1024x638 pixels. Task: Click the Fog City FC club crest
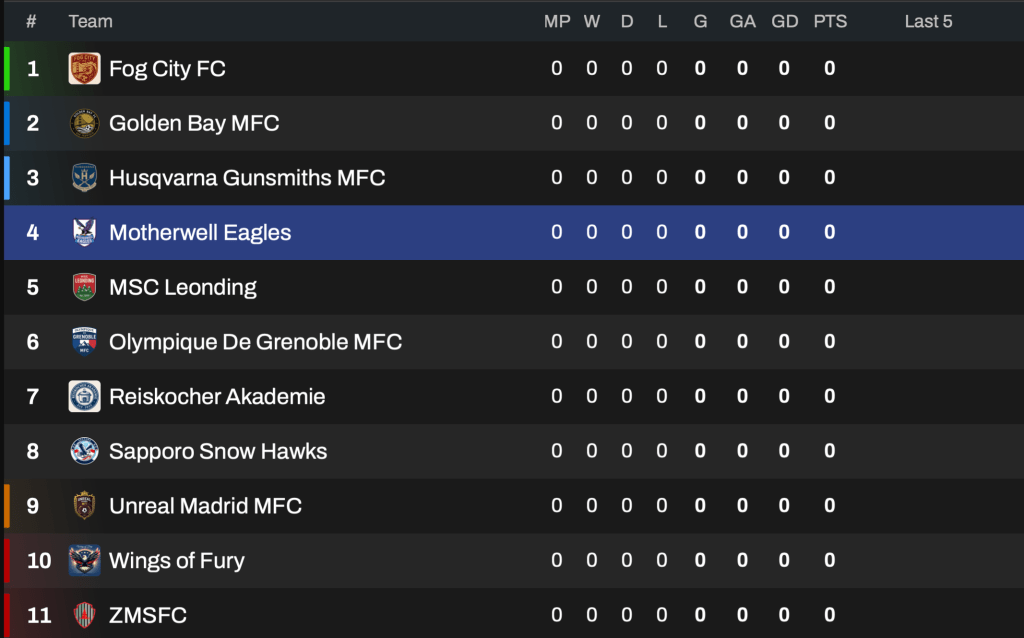(84, 69)
